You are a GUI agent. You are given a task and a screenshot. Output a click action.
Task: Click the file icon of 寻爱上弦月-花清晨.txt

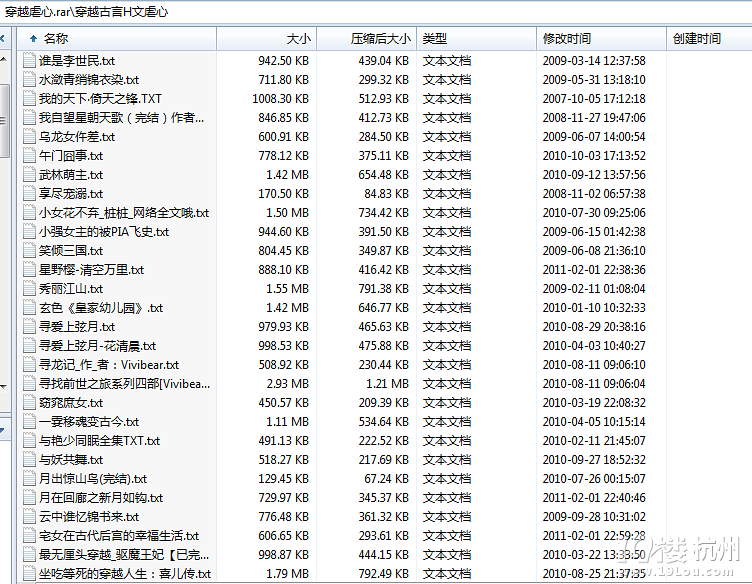pyautogui.click(x=29, y=346)
